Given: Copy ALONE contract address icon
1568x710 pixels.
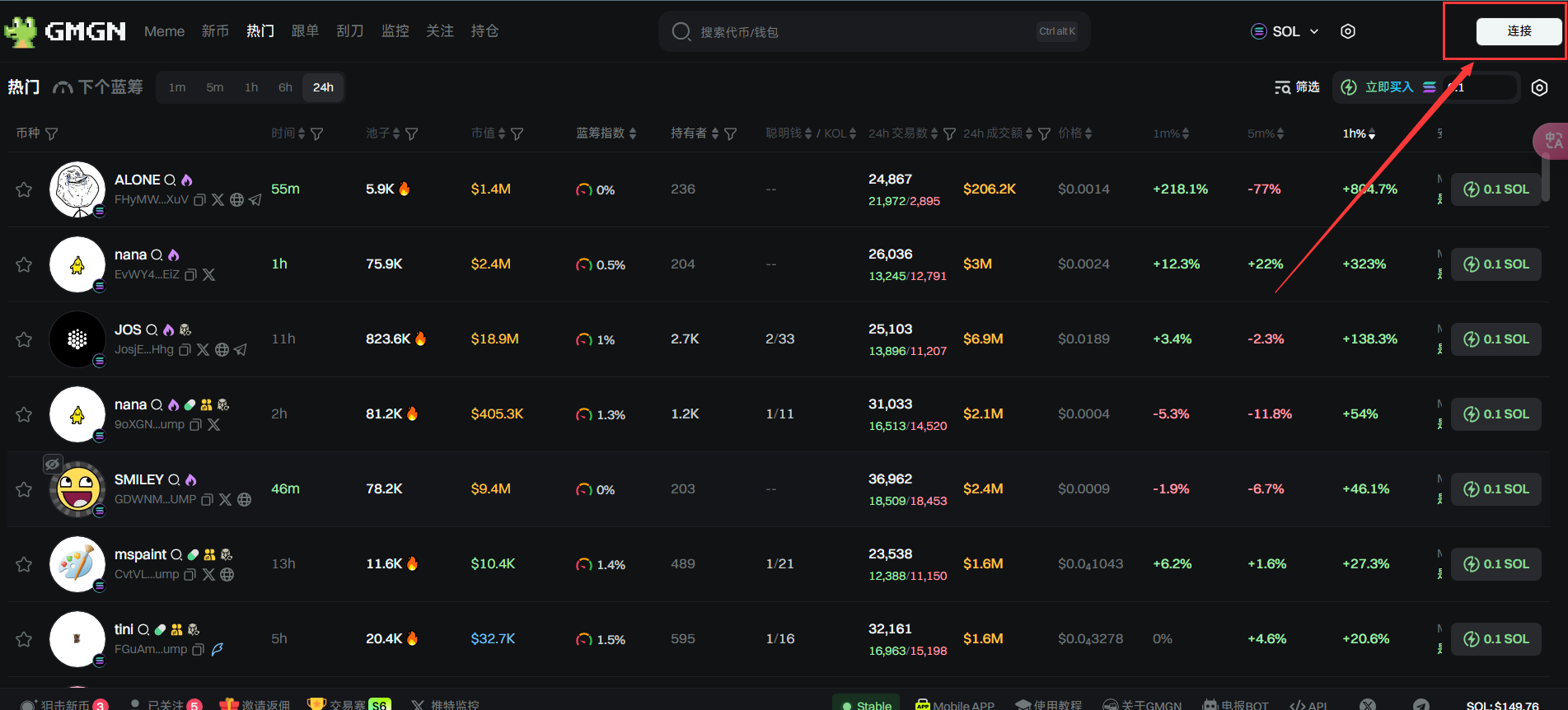Looking at the screenshot, I should [199, 200].
